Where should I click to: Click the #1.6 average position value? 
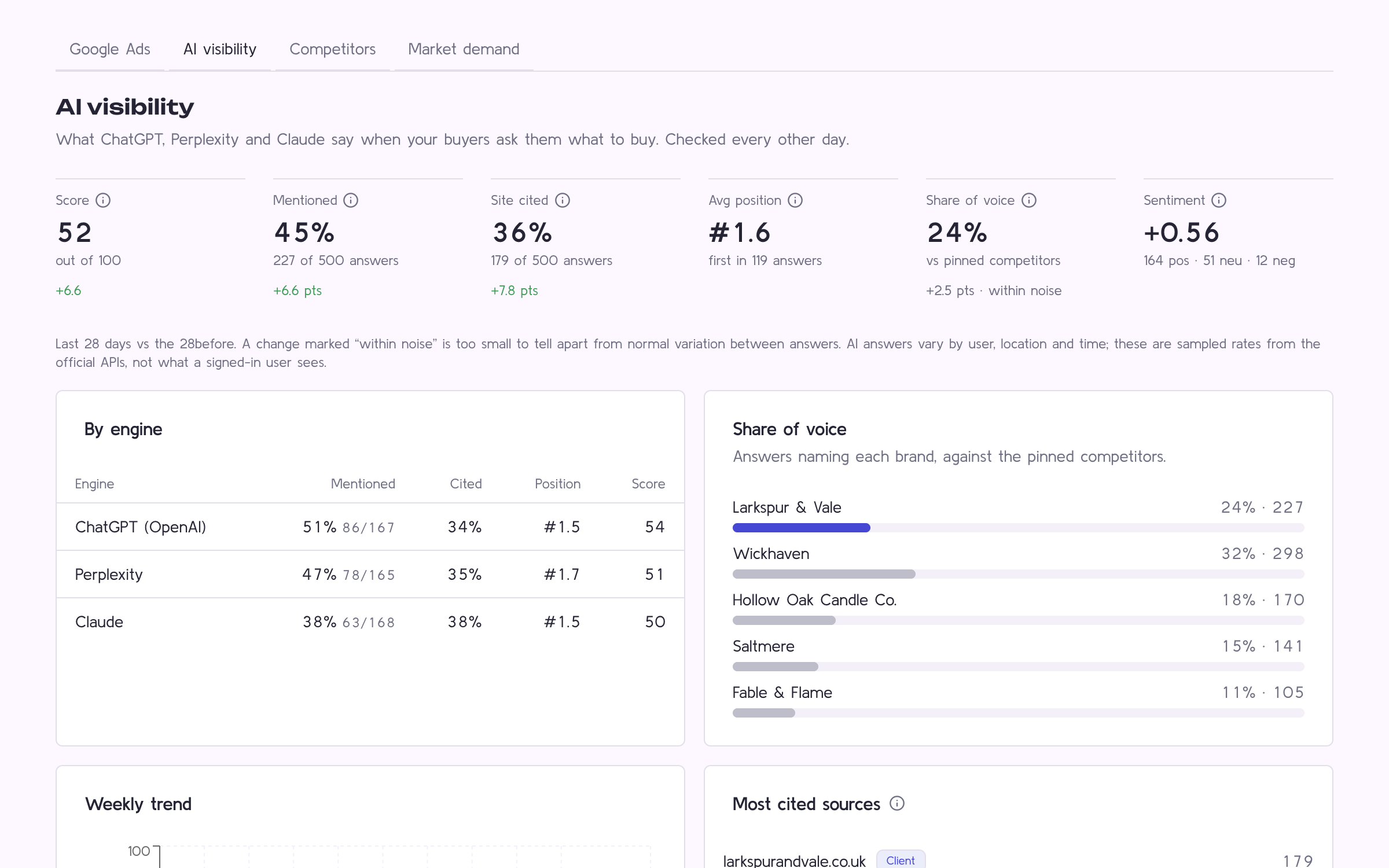click(740, 233)
